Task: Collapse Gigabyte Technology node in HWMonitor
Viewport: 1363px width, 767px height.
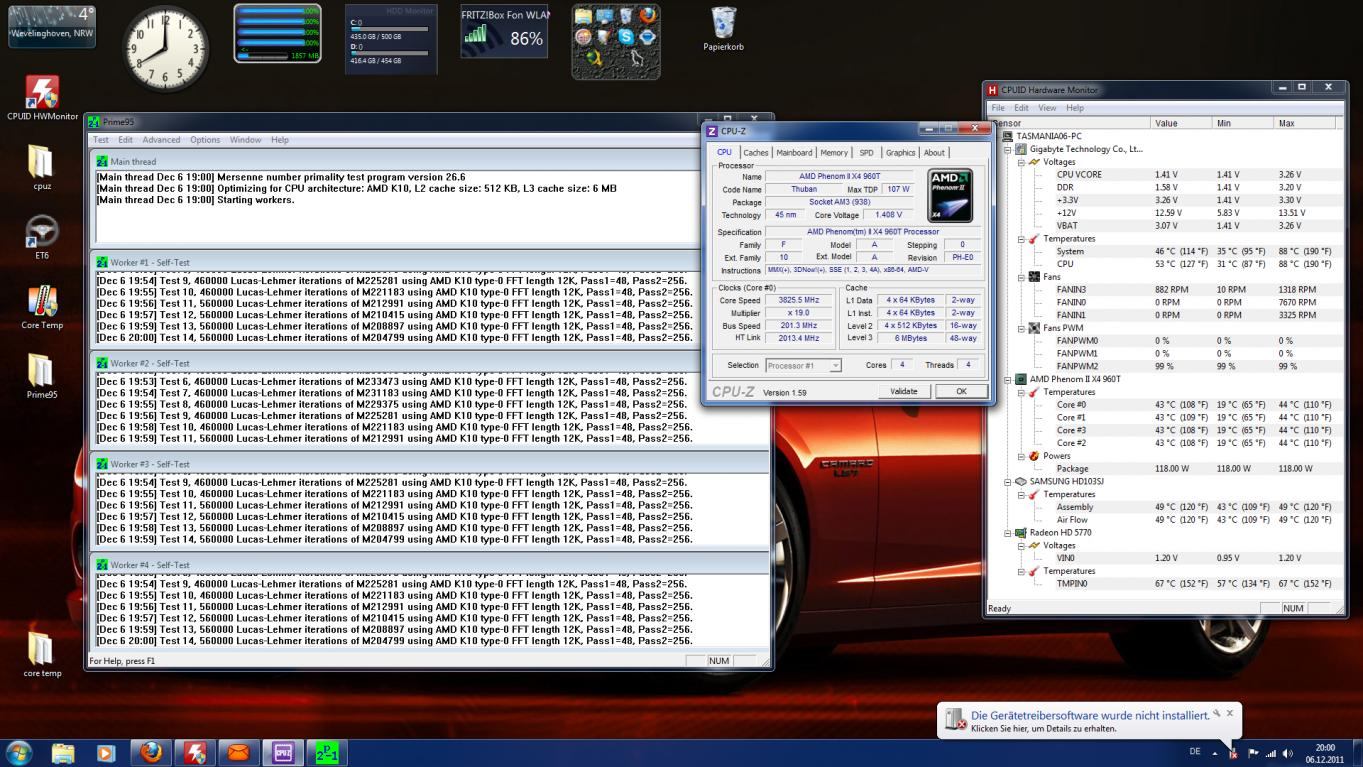Action: [x=1008, y=149]
